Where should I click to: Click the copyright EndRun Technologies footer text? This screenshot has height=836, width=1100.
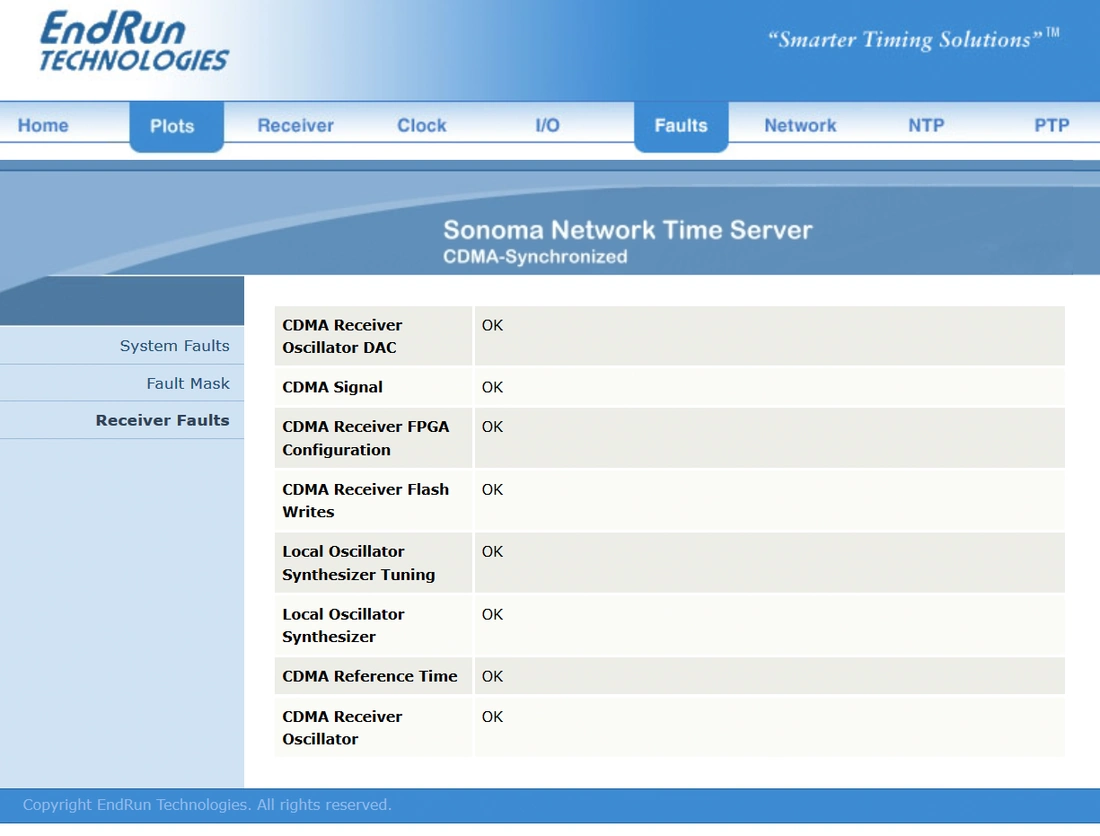pos(207,804)
